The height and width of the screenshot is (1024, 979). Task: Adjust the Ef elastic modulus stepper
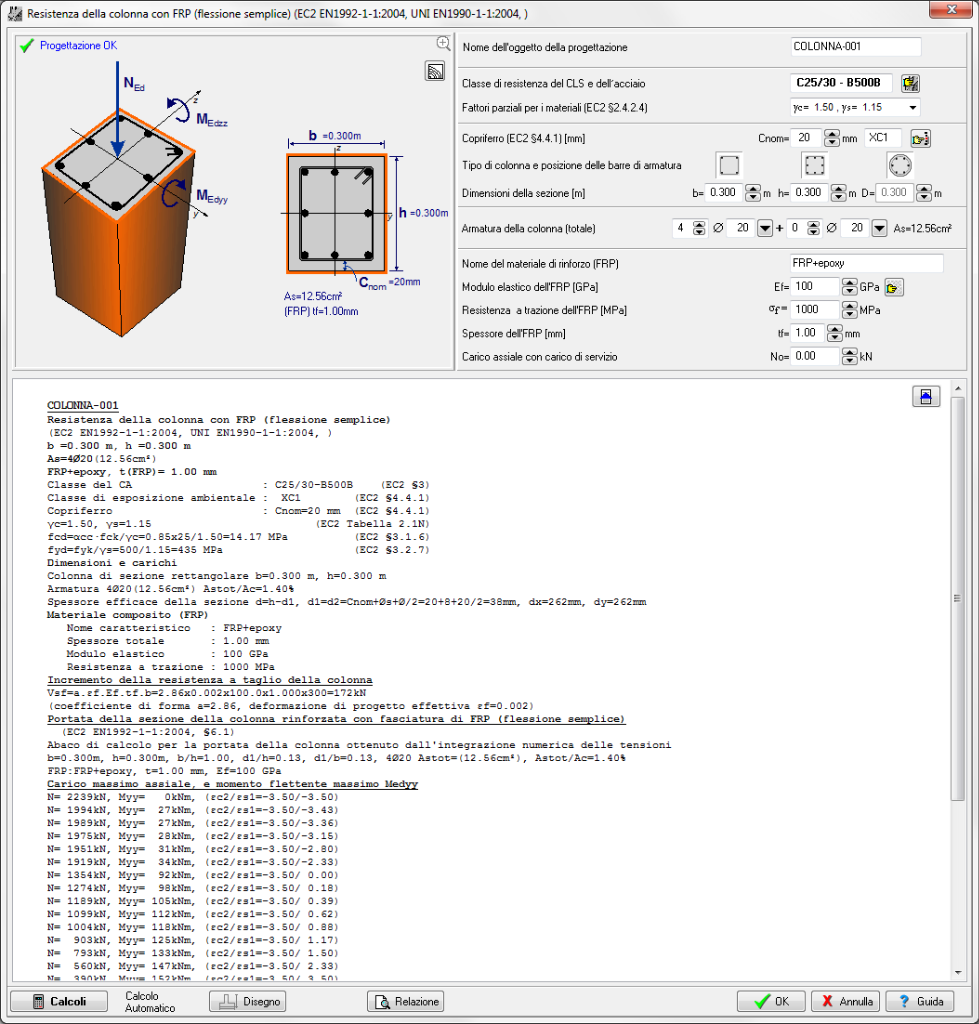[849, 287]
